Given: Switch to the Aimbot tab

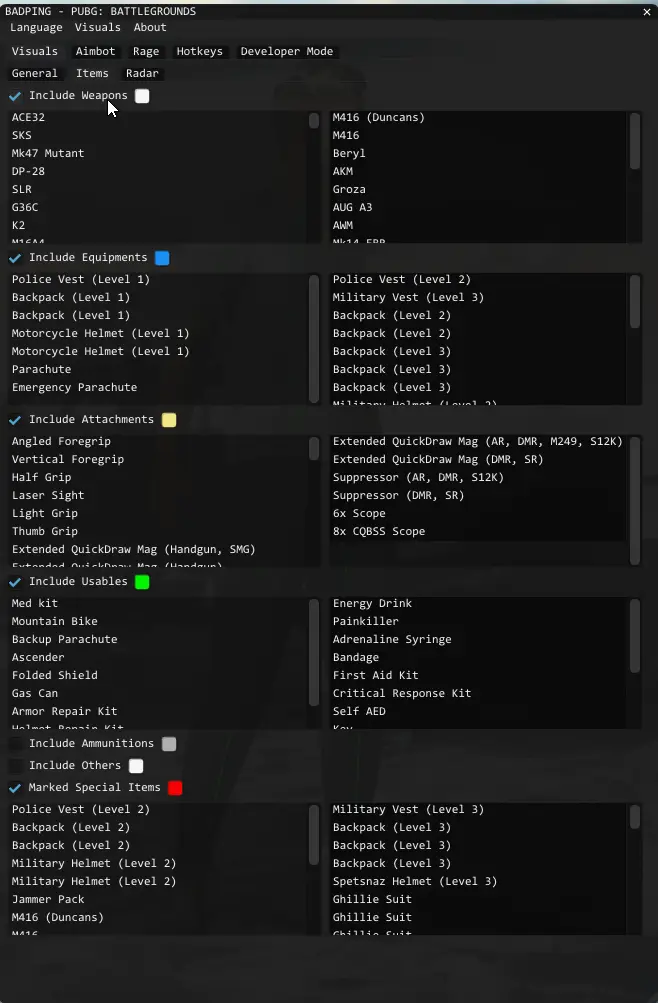Looking at the screenshot, I should [96, 51].
